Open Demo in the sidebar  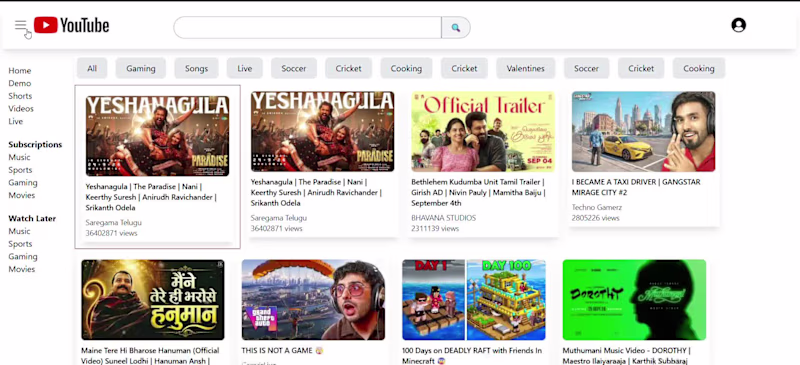coord(19,83)
